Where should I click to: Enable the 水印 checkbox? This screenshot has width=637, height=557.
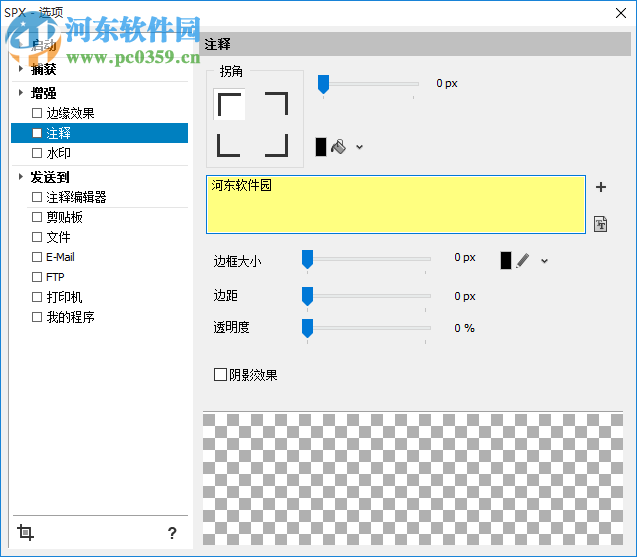pyautogui.click(x=37, y=153)
